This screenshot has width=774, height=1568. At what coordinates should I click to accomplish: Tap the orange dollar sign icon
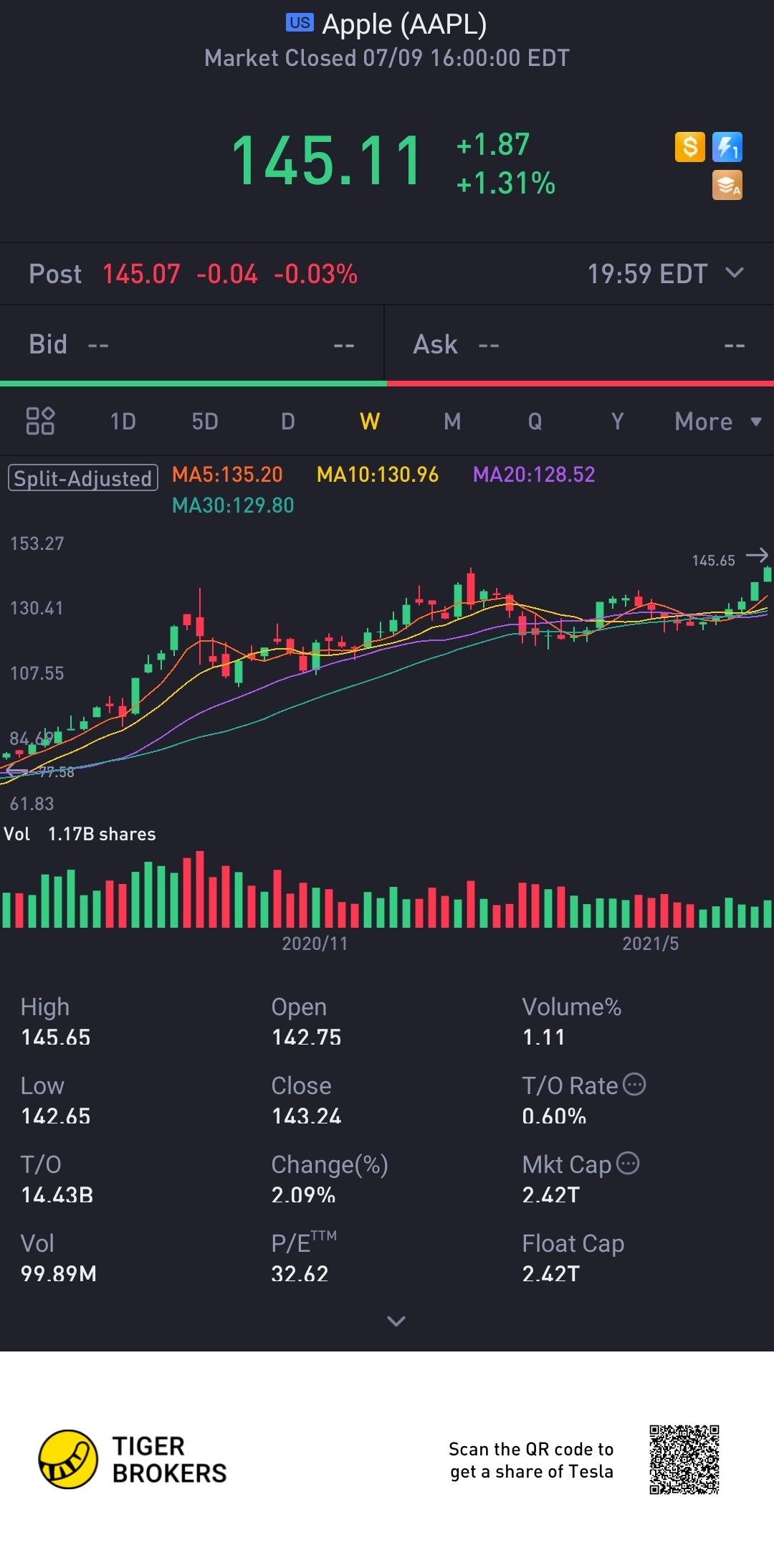tap(690, 147)
